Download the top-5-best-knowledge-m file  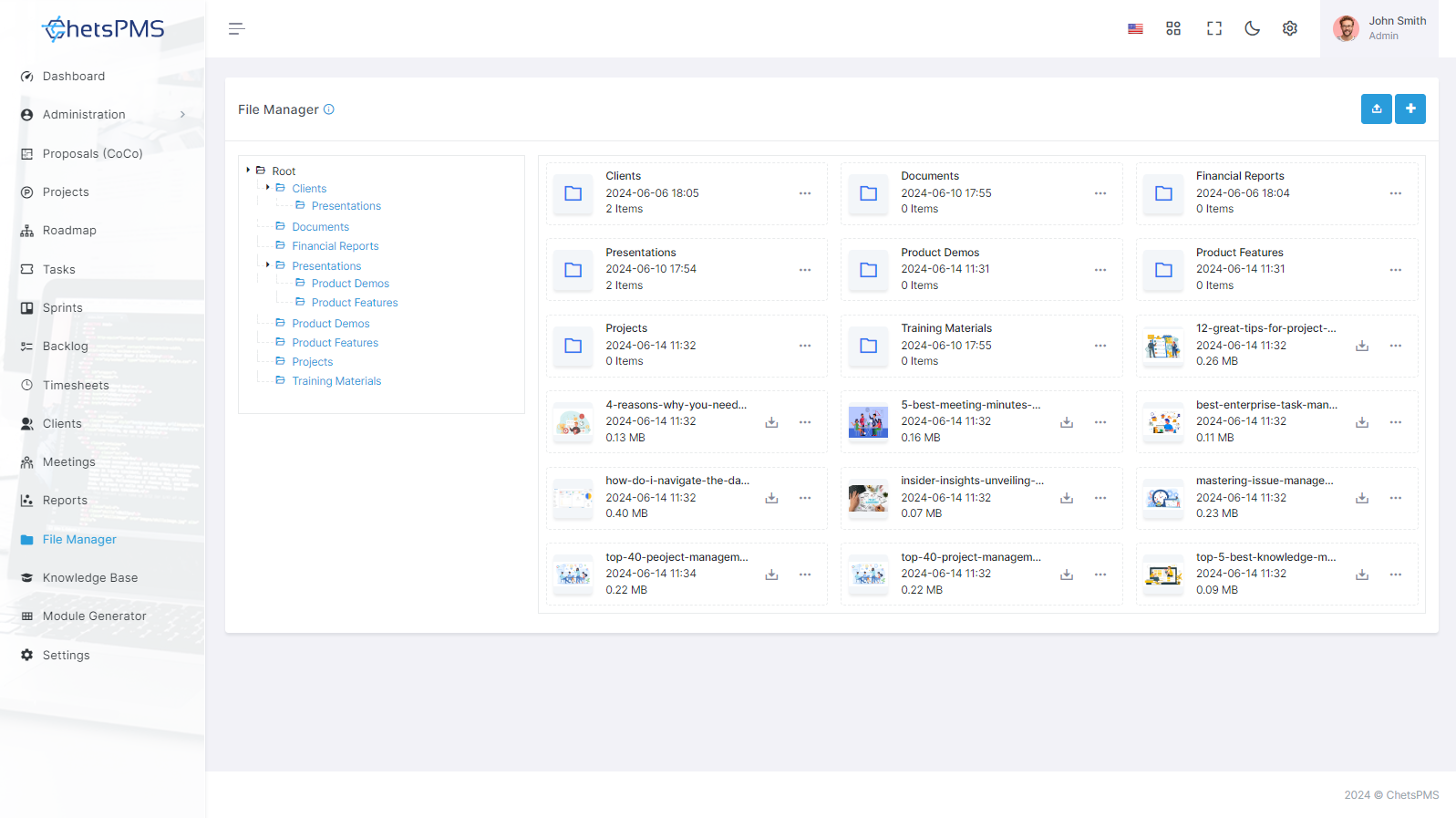(1362, 575)
